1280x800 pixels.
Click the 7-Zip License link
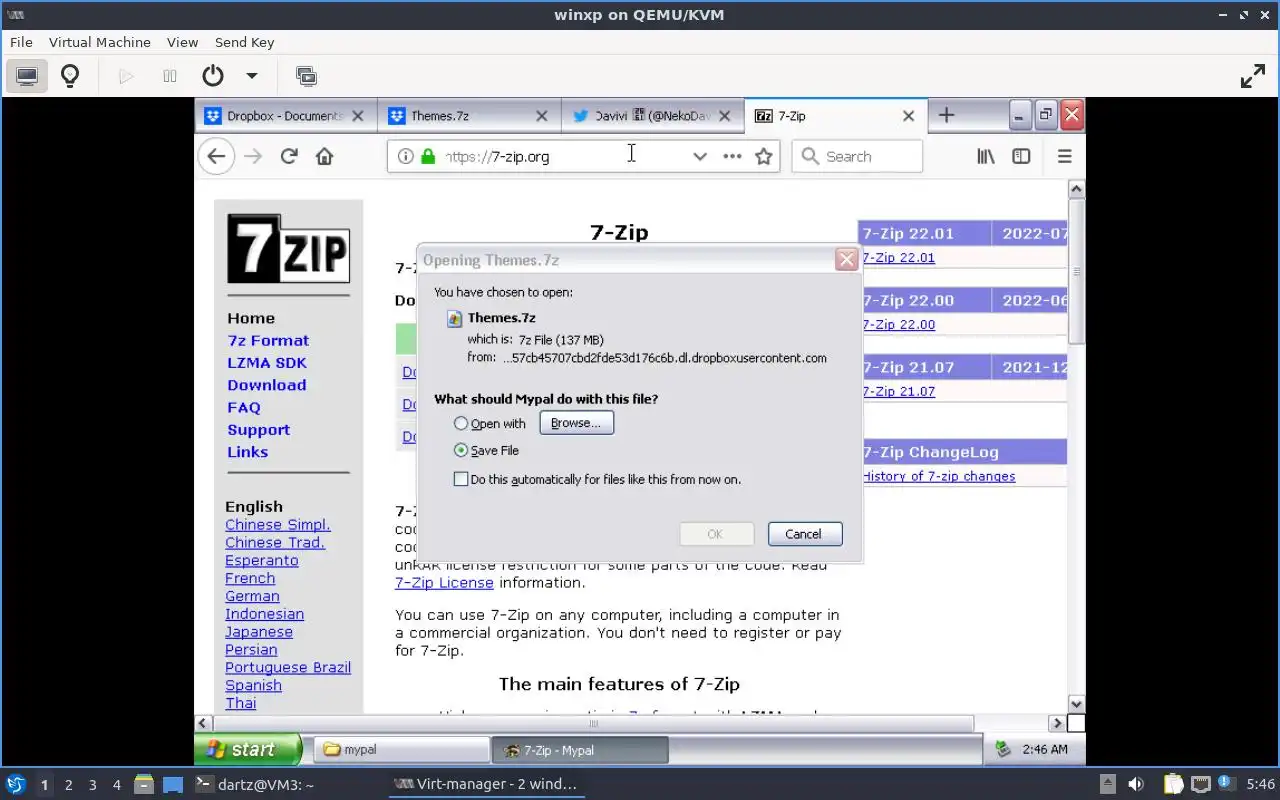click(x=444, y=583)
